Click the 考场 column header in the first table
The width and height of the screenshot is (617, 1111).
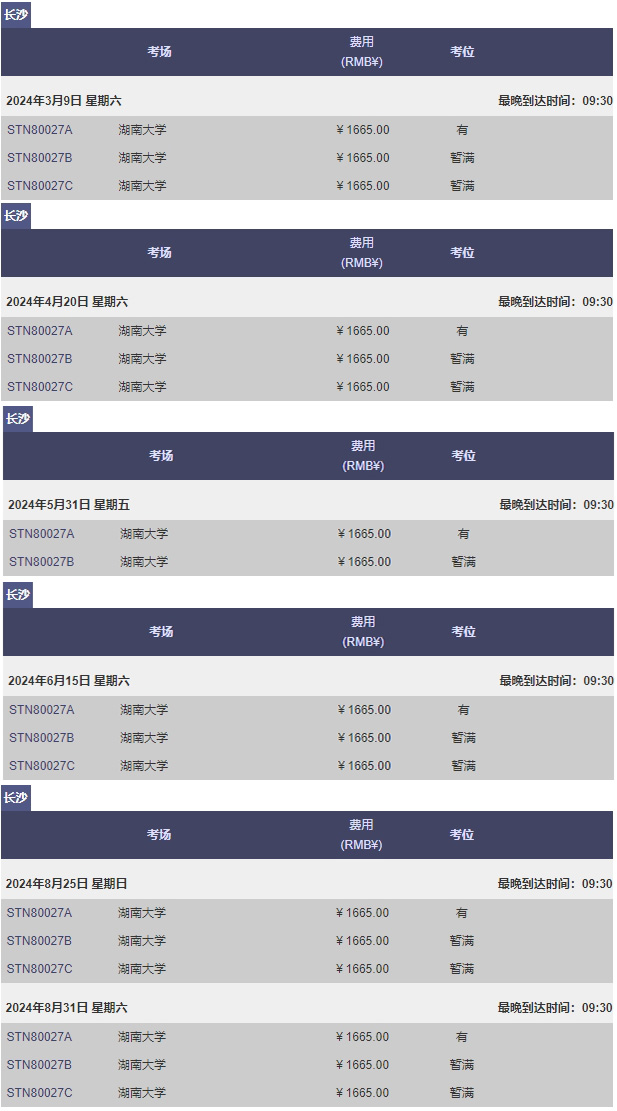[159, 52]
